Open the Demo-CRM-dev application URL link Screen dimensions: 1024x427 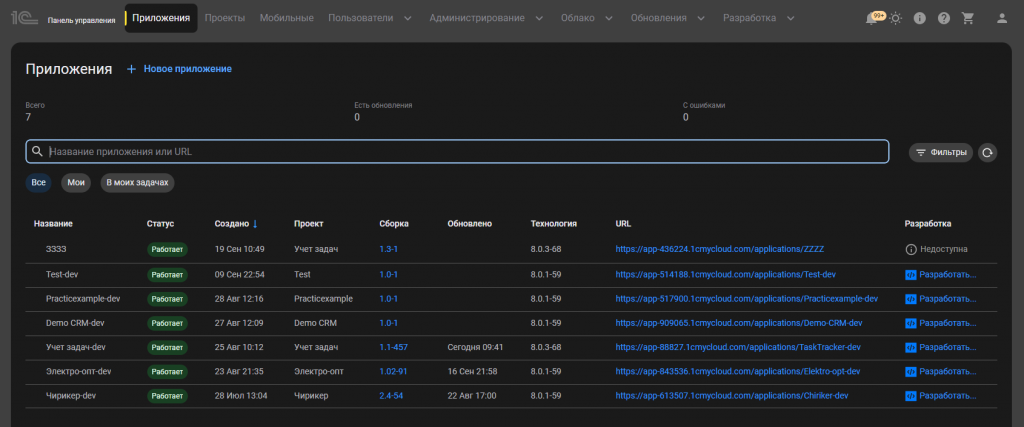[x=739, y=324]
